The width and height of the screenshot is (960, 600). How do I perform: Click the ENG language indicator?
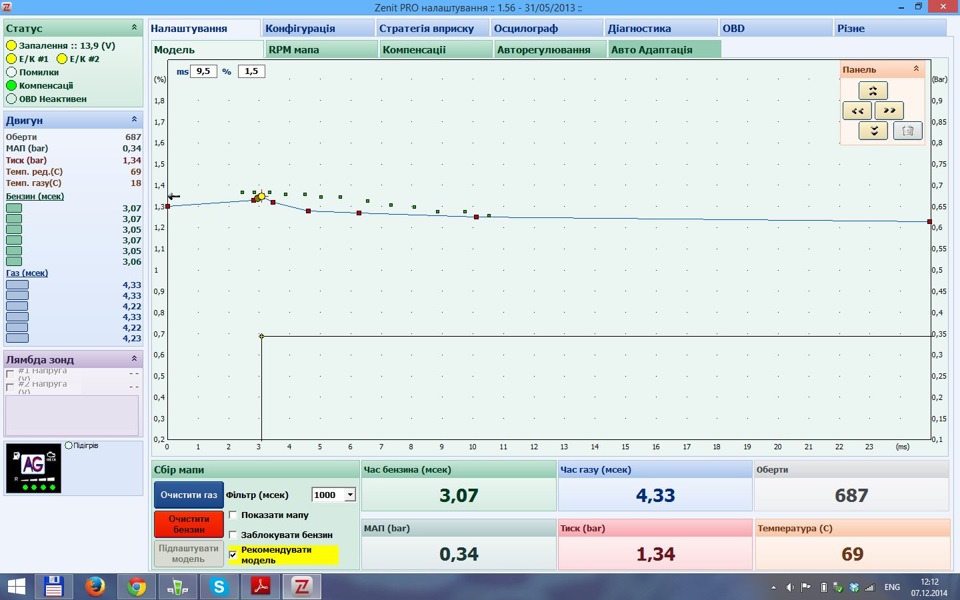[892, 587]
